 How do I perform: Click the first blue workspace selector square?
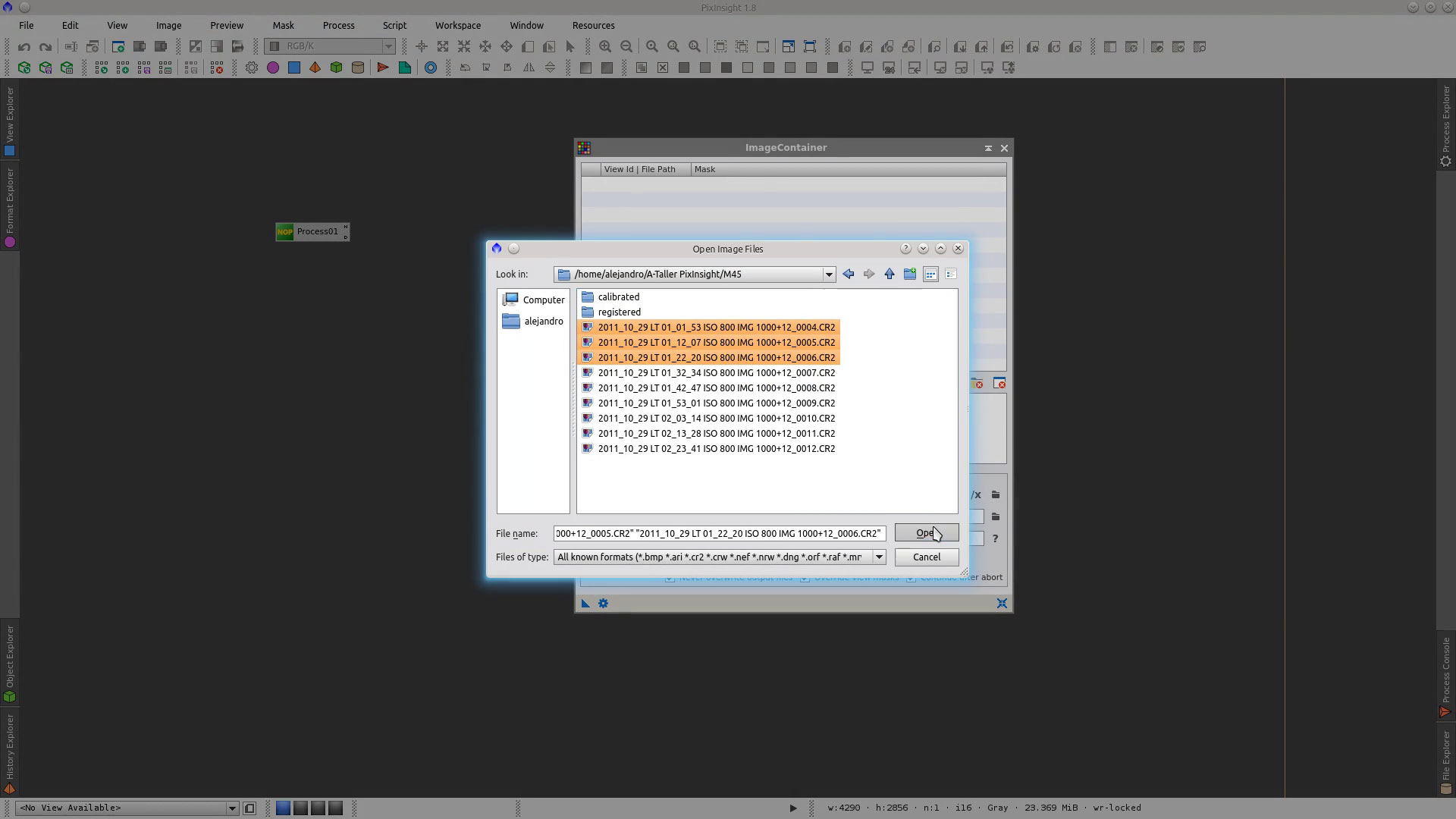[283, 808]
